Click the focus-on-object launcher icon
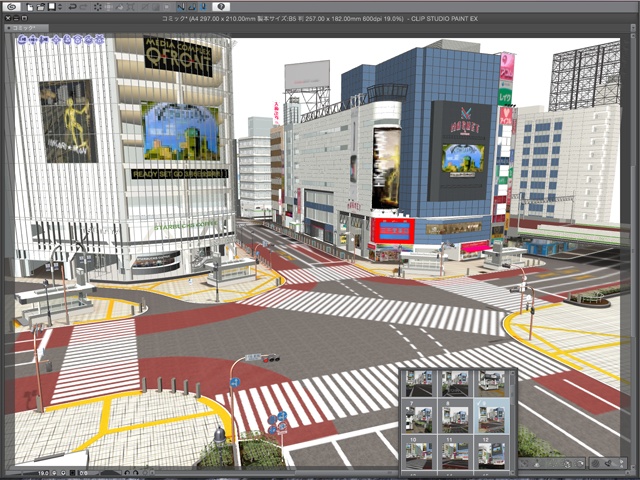The image size is (640, 480). (x=524, y=463)
